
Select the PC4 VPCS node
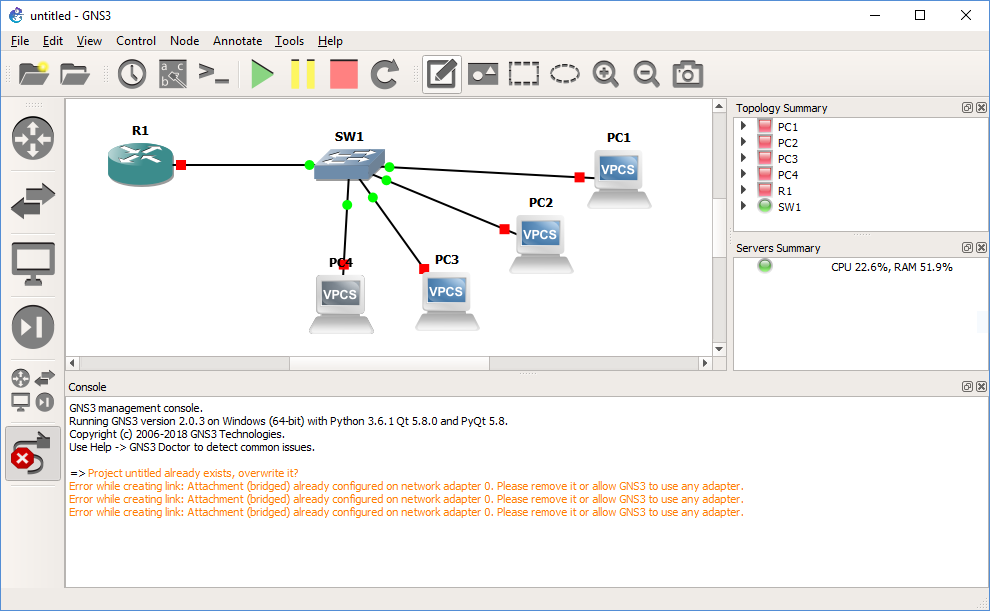pos(341,304)
